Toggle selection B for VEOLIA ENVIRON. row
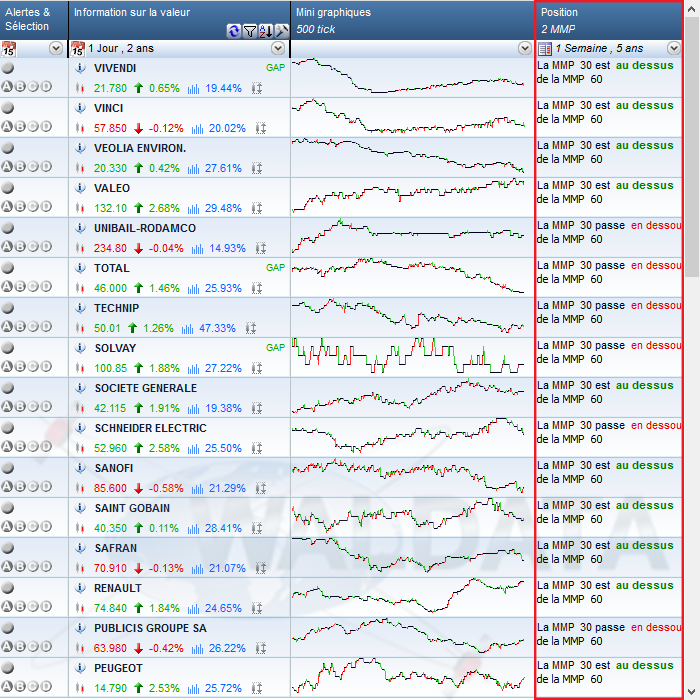Image resolution: width=700 pixels, height=700 pixels. (20, 167)
